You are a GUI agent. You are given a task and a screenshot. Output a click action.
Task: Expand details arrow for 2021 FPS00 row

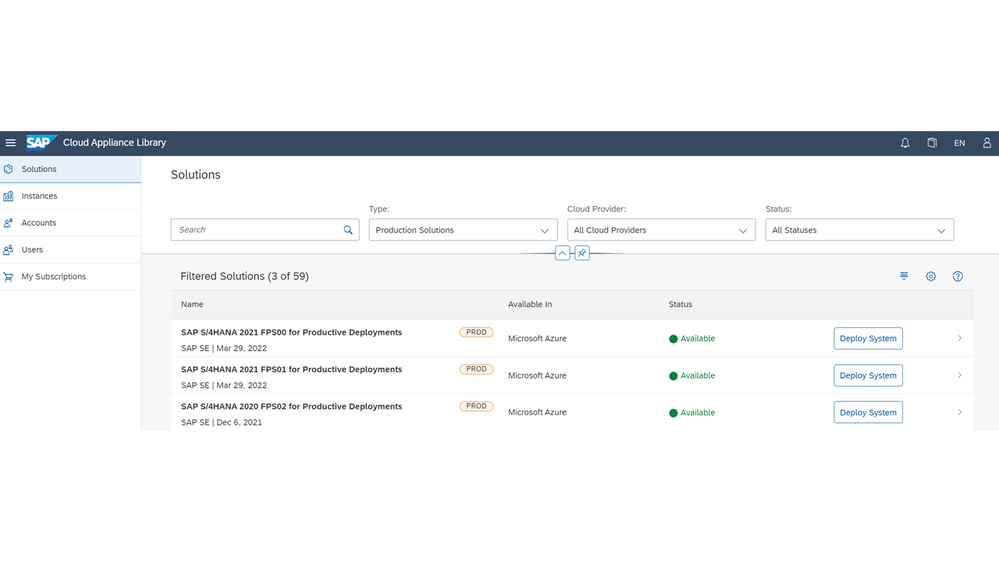click(x=959, y=338)
